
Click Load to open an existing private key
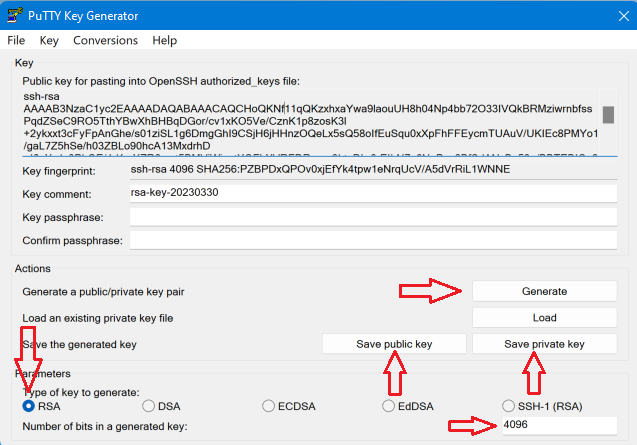pyautogui.click(x=544, y=318)
